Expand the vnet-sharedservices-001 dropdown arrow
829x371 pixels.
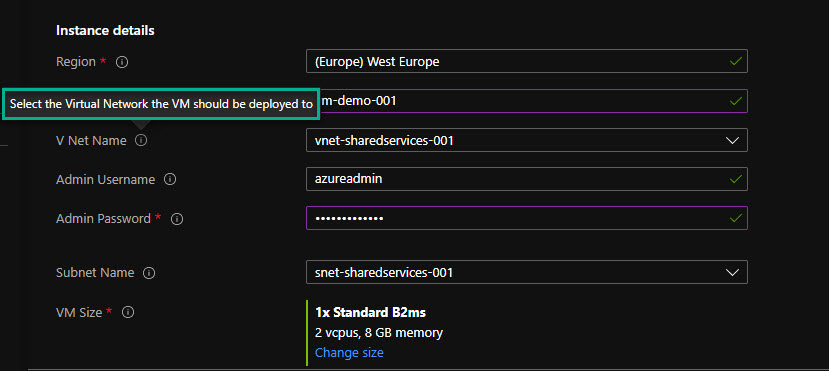[x=732, y=141]
